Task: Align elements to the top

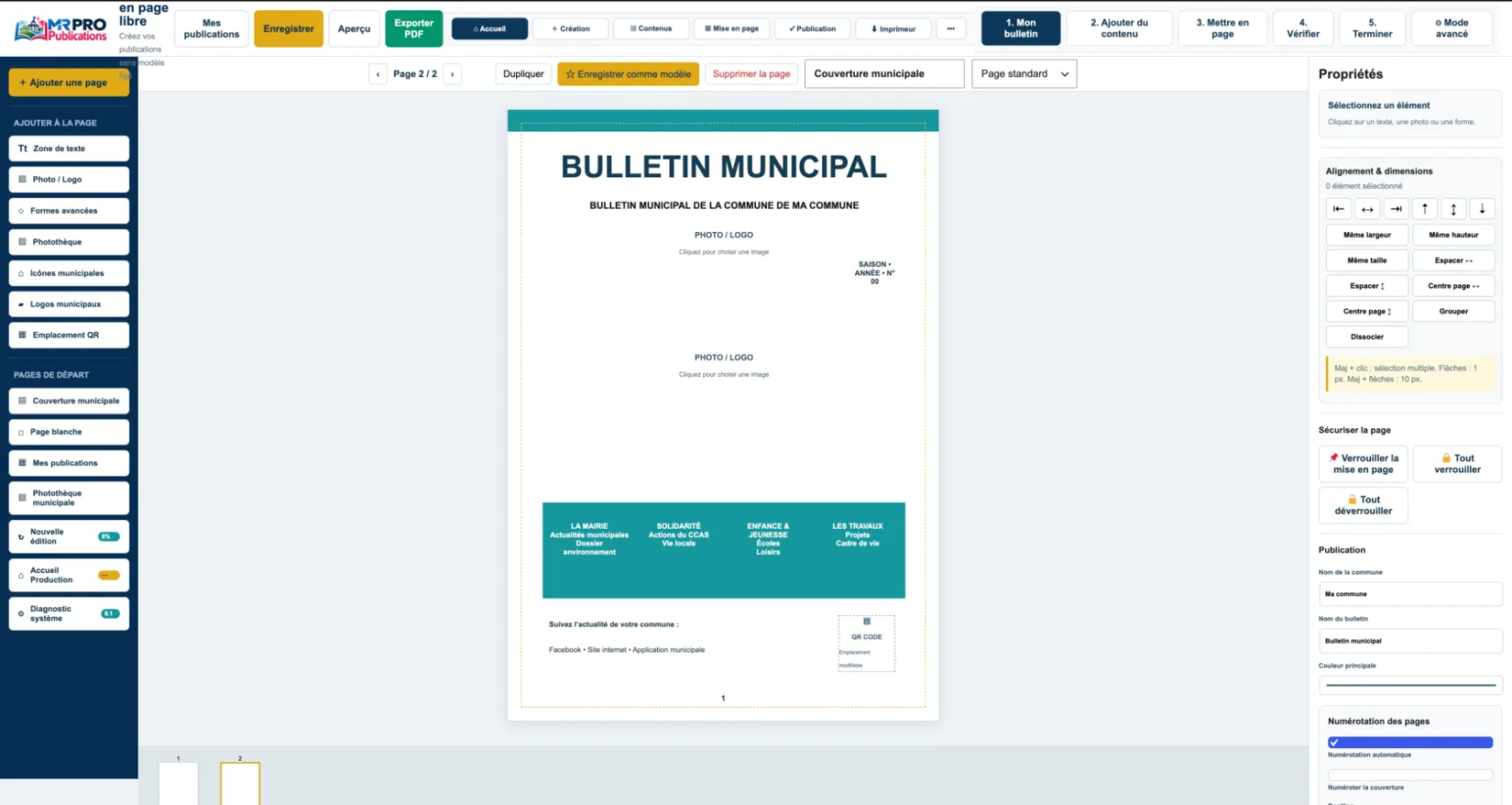Action: (x=1425, y=209)
